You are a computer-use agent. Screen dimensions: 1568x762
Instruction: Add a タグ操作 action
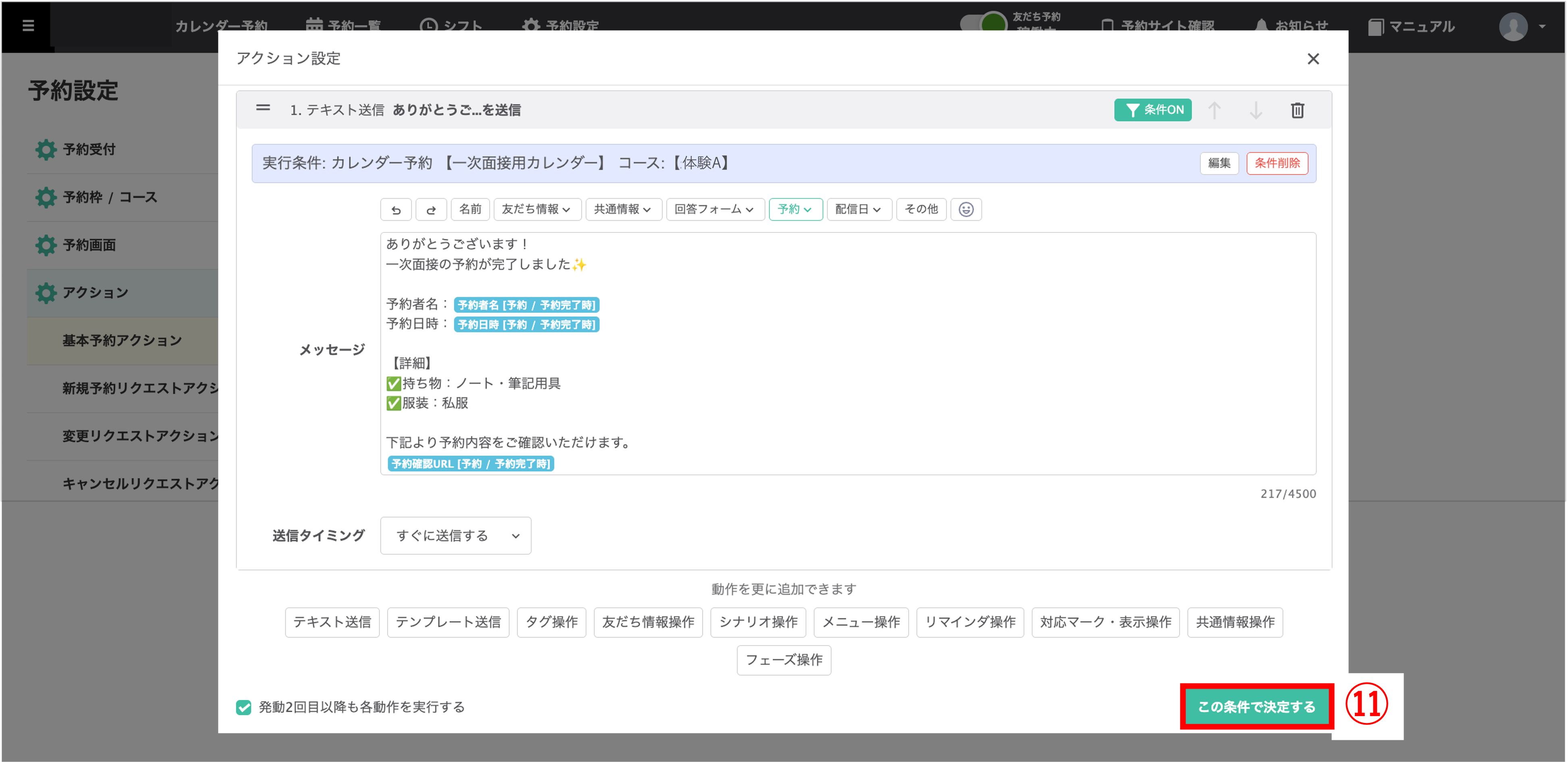(x=551, y=622)
